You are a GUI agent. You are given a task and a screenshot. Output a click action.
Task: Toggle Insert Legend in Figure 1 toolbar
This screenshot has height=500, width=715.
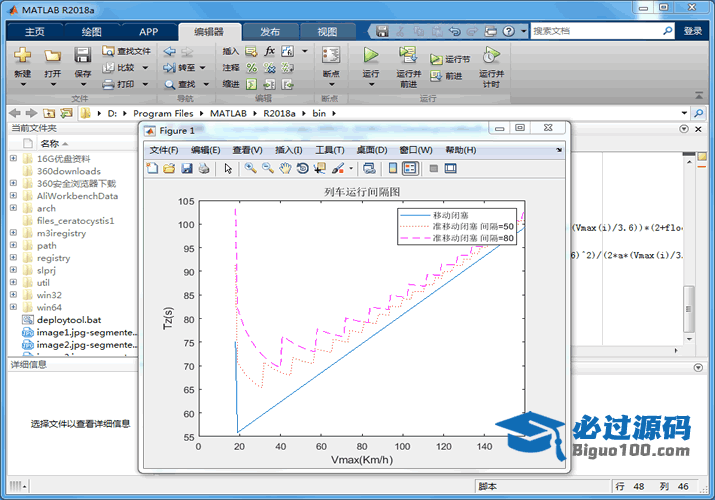[x=410, y=169]
